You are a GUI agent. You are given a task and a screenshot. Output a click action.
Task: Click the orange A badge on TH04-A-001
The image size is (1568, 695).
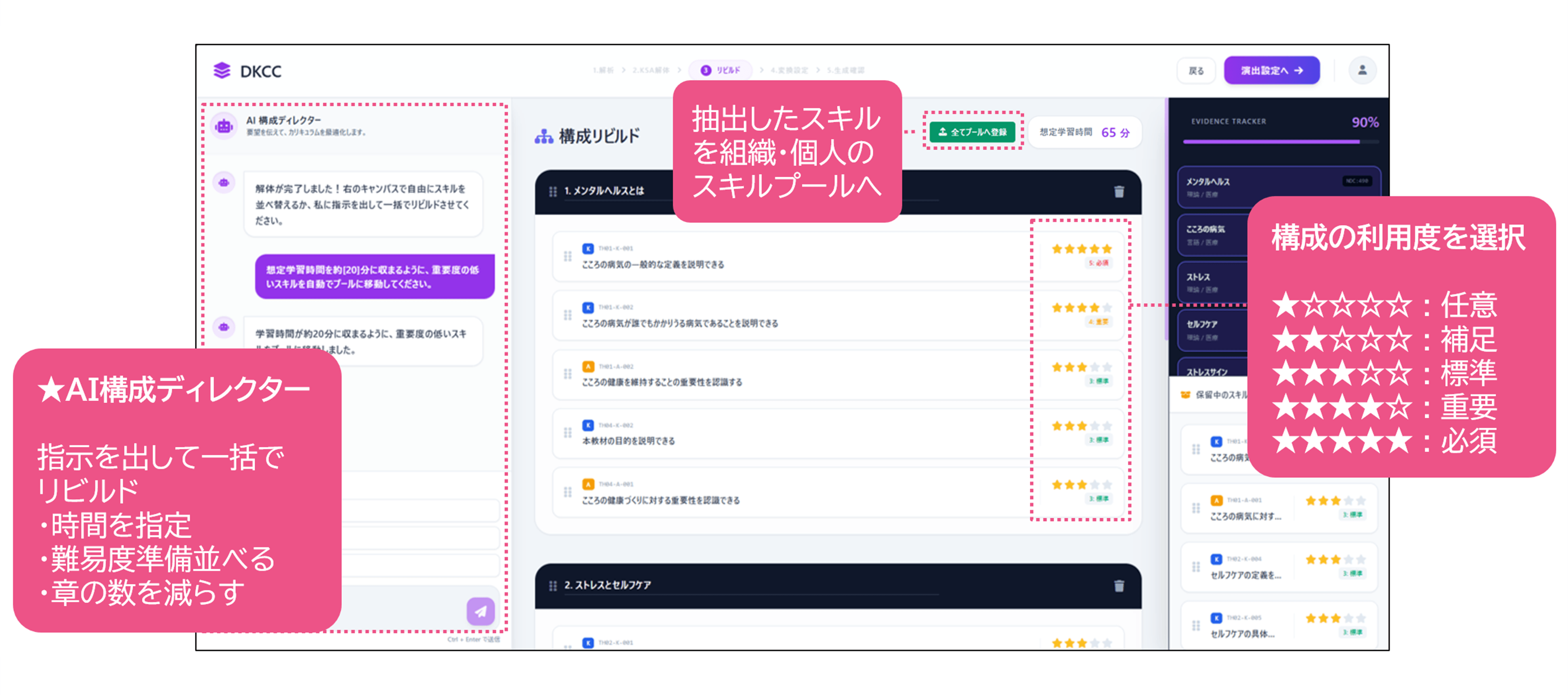click(x=588, y=484)
